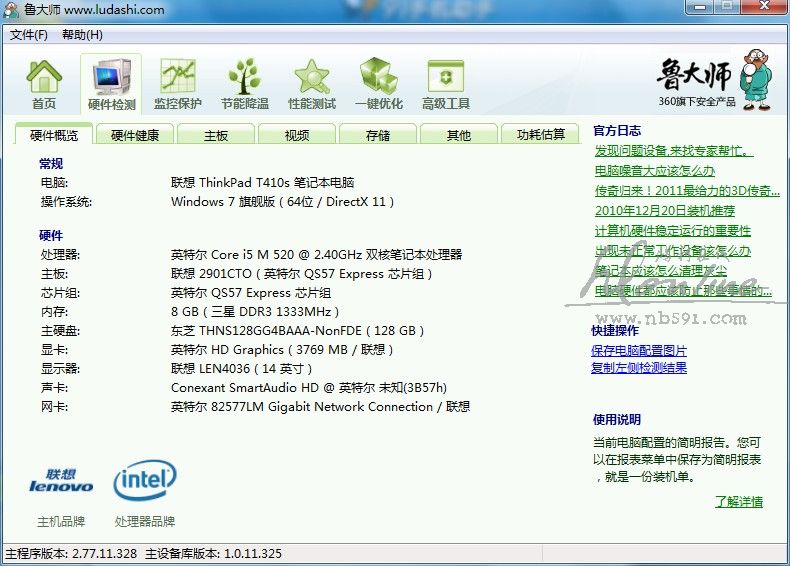Click the 使用说明 heading

click(x=617, y=419)
